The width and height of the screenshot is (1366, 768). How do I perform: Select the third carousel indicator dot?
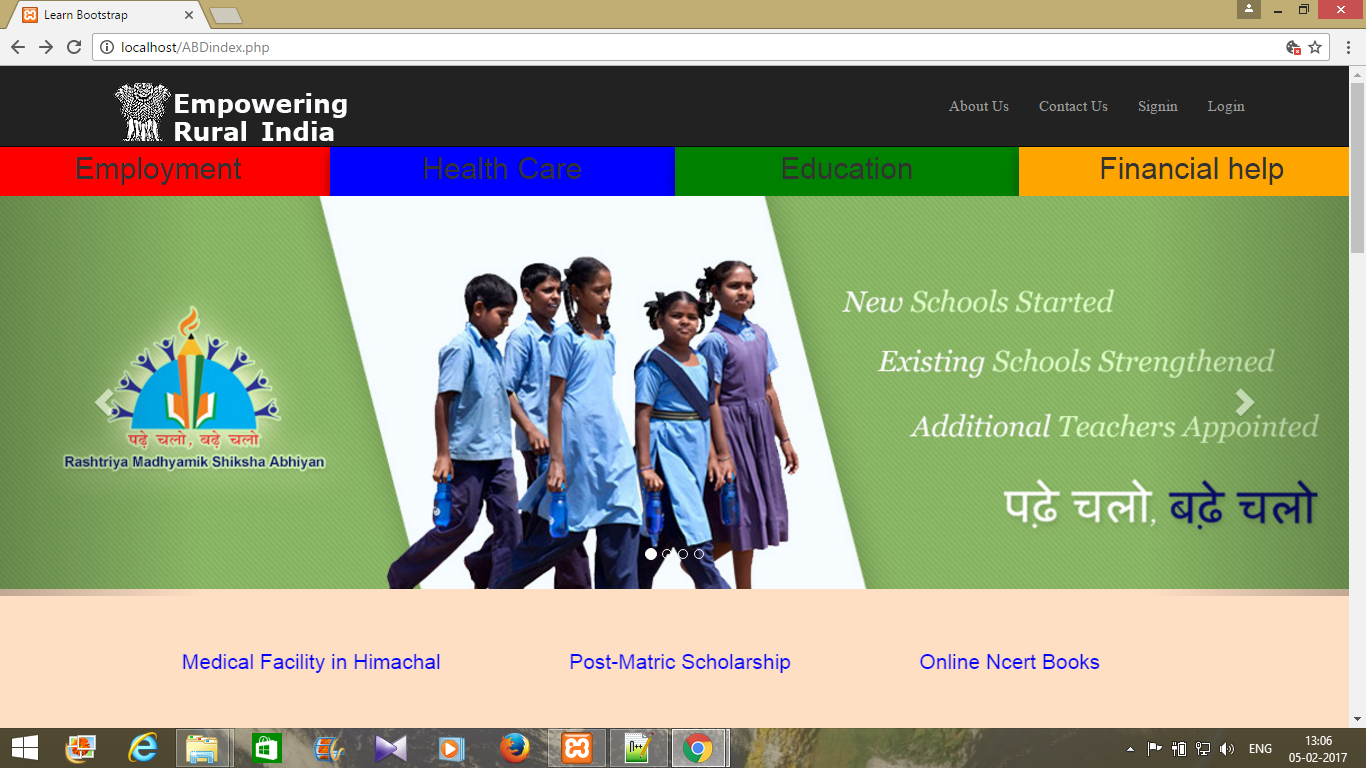[684, 552]
